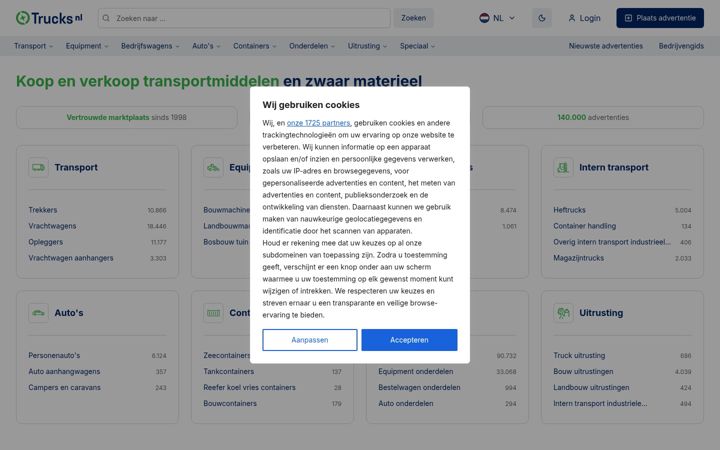Open the Vrachtwagens listing
Image resolution: width=720 pixels, height=450 pixels.
pos(52,226)
